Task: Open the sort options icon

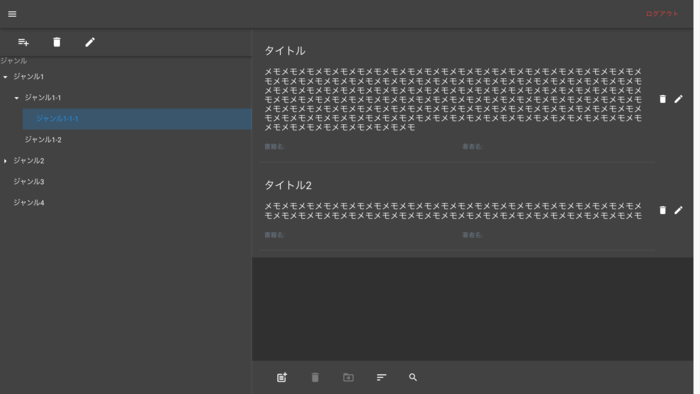Action: (381, 377)
